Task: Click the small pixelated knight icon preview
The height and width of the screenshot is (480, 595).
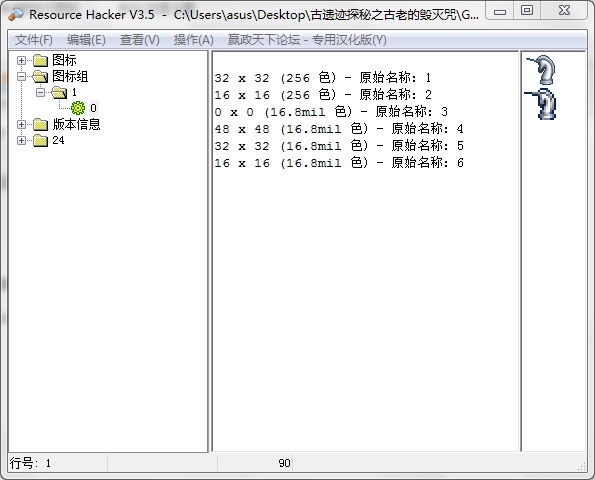Action: tap(541, 104)
